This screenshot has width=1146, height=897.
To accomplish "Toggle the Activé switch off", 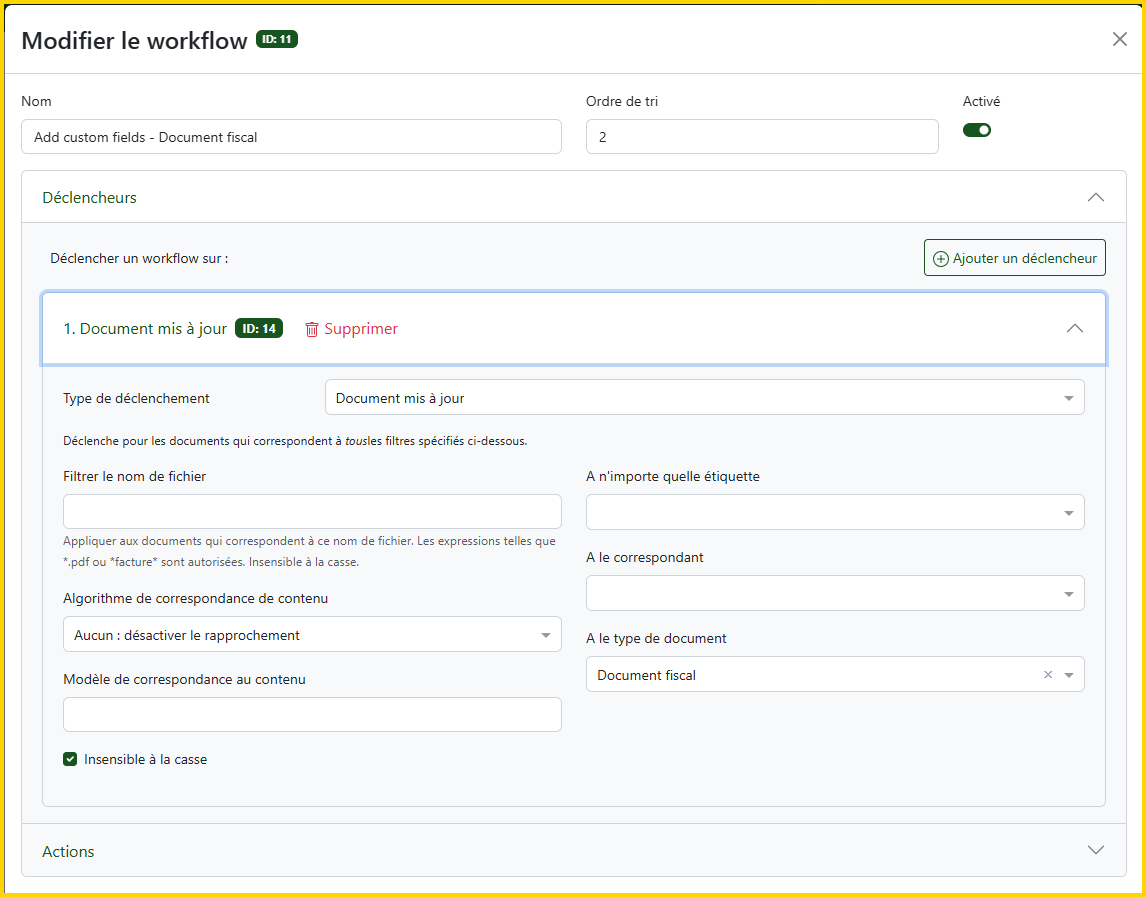I will 976,130.
